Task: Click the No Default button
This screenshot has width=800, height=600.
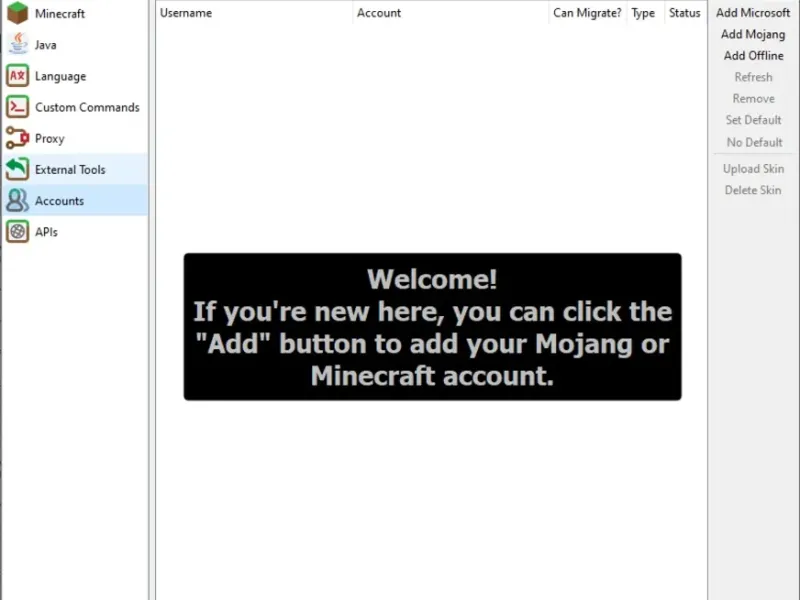Action: pyautogui.click(x=754, y=142)
